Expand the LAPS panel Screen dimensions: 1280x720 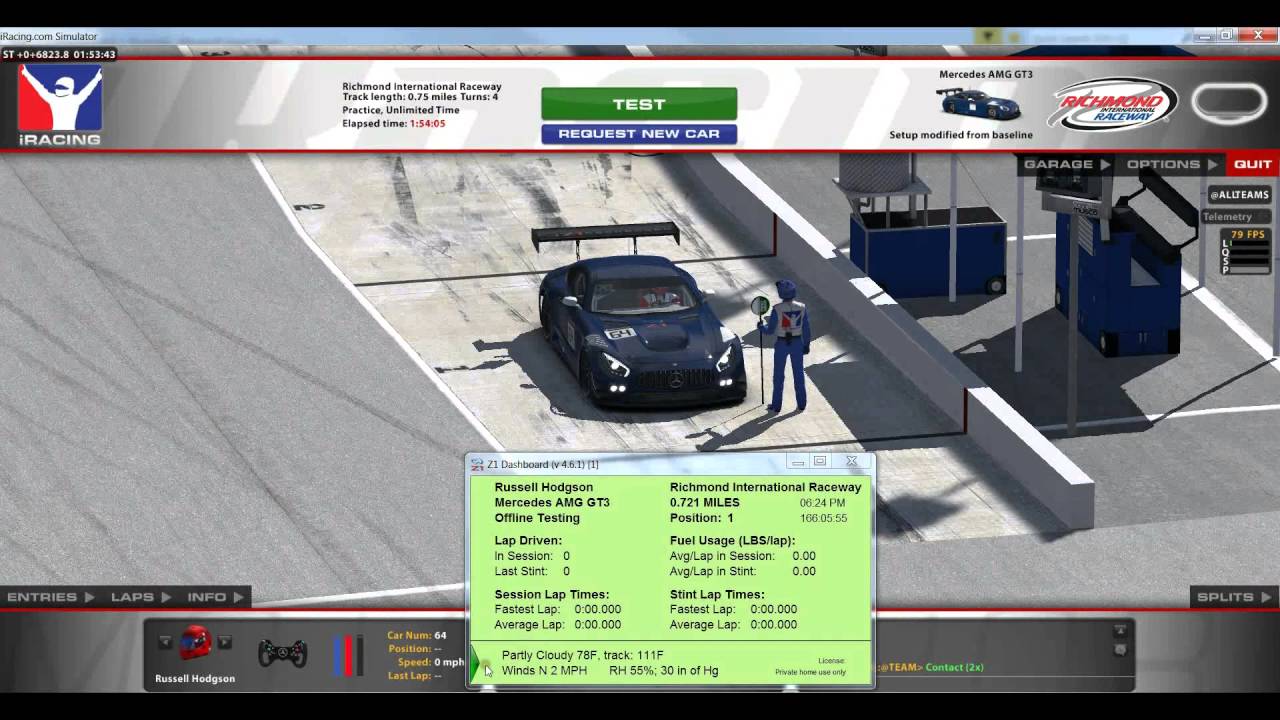pos(140,597)
